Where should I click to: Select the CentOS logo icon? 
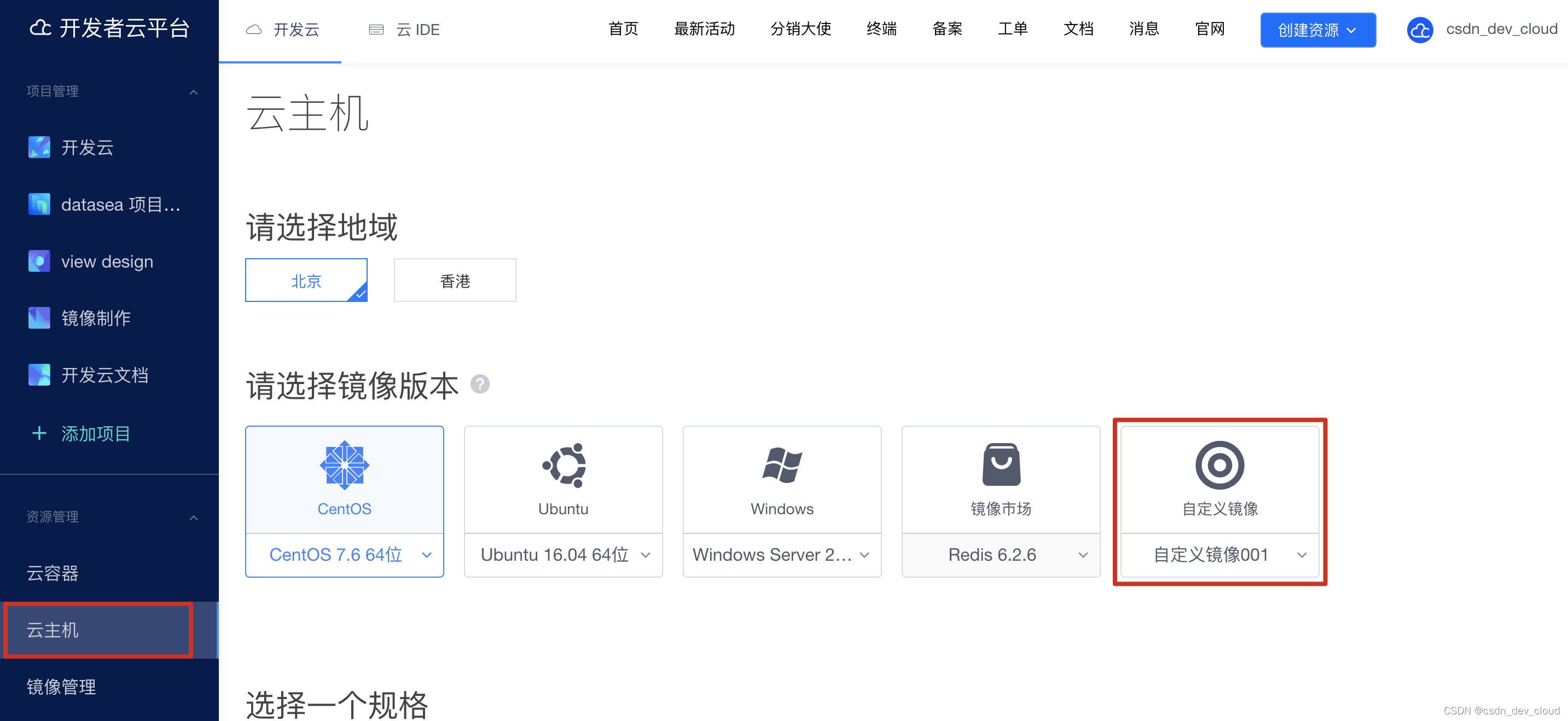(x=345, y=465)
